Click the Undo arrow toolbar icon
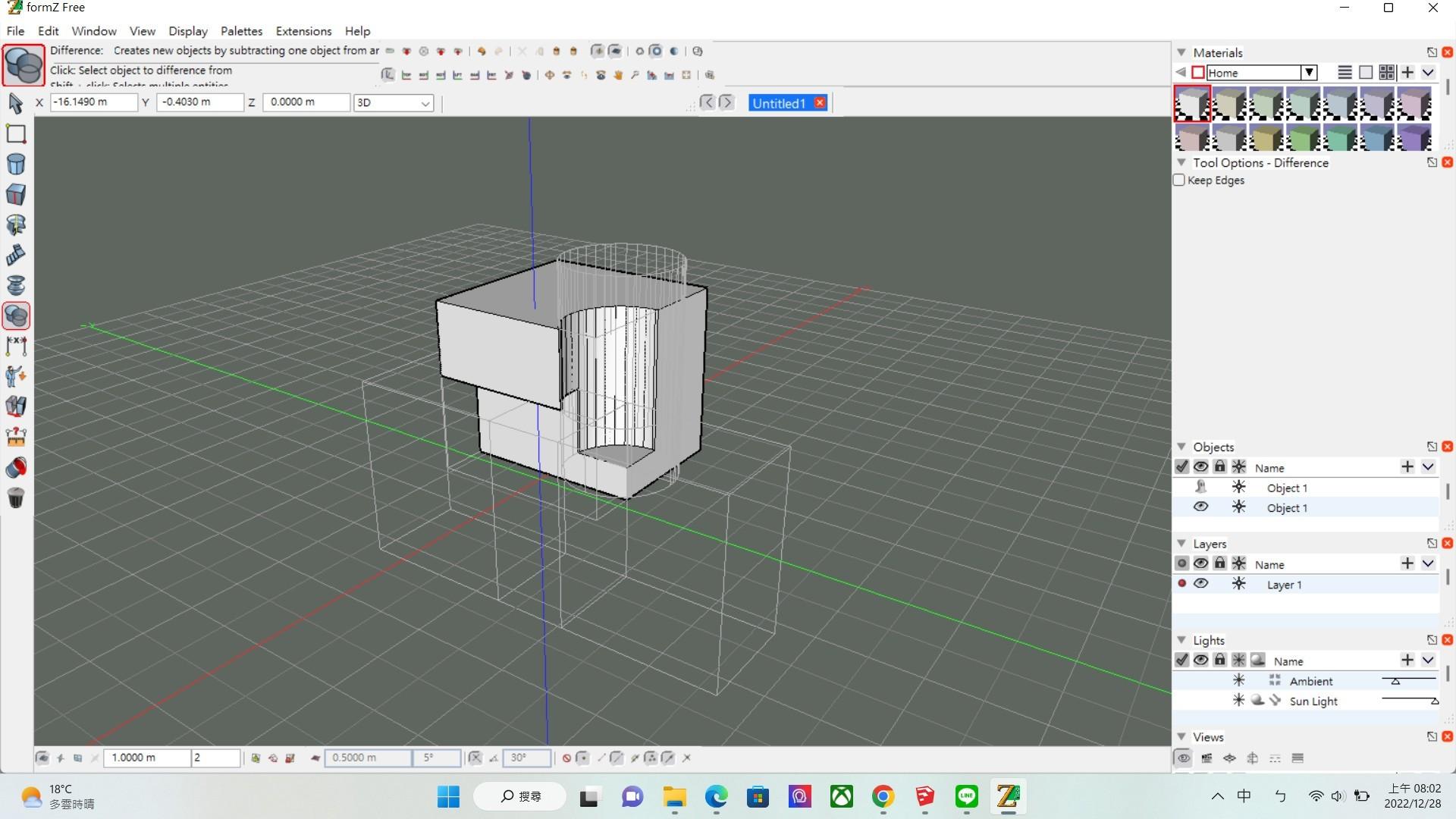The width and height of the screenshot is (1456, 819). [482, 52]
